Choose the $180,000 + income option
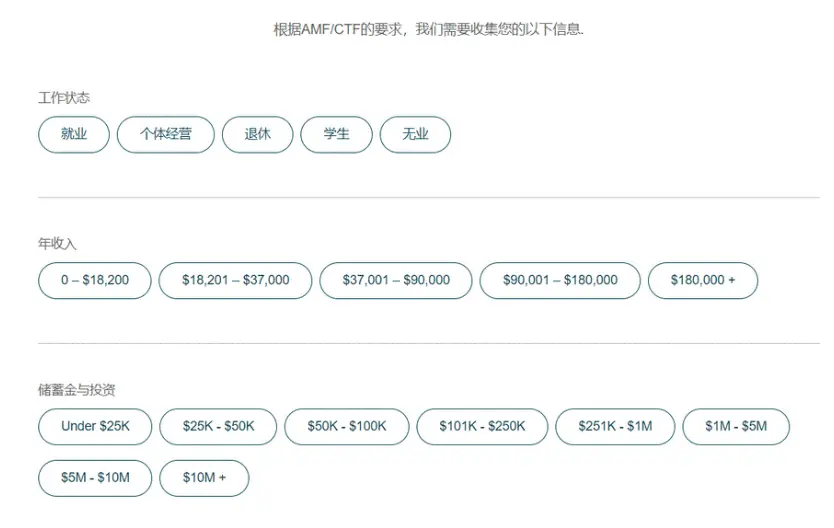This screenshot has height=528, width=834. [703, 280]
